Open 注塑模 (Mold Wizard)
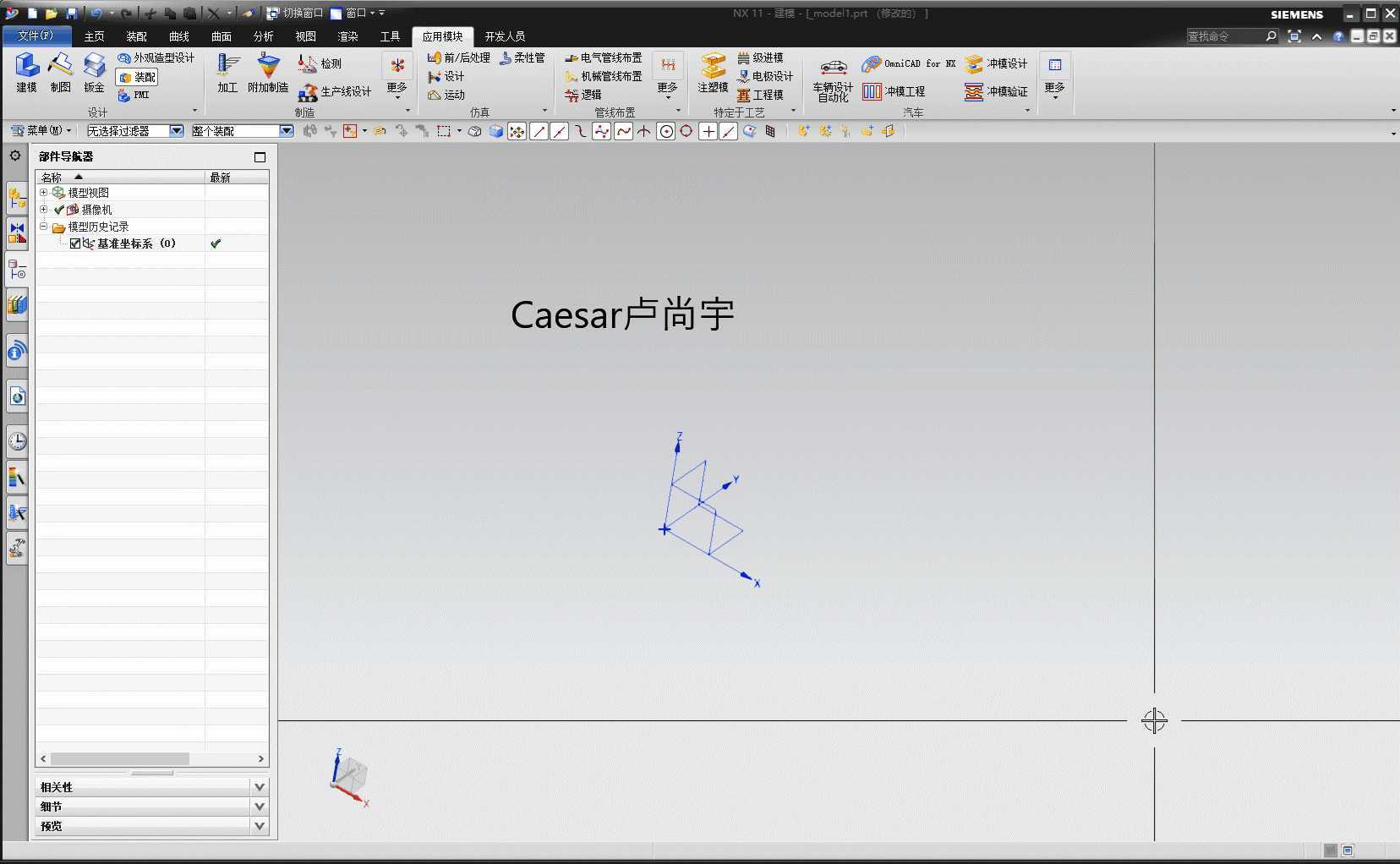Image resolution: width=1400 pixels, height=864 pixels. coord(713,73)
